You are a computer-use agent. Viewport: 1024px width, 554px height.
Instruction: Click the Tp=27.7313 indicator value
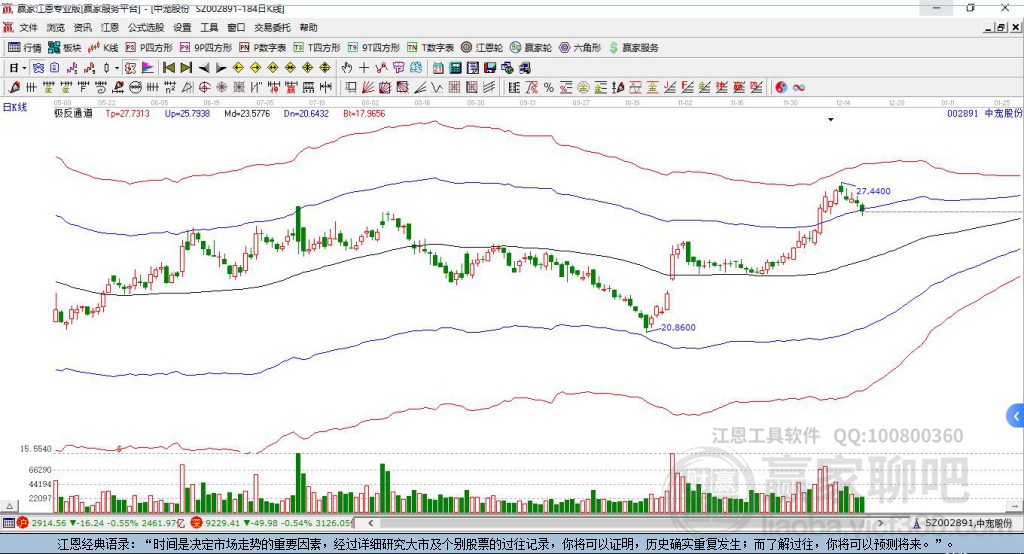coord(127,113)
